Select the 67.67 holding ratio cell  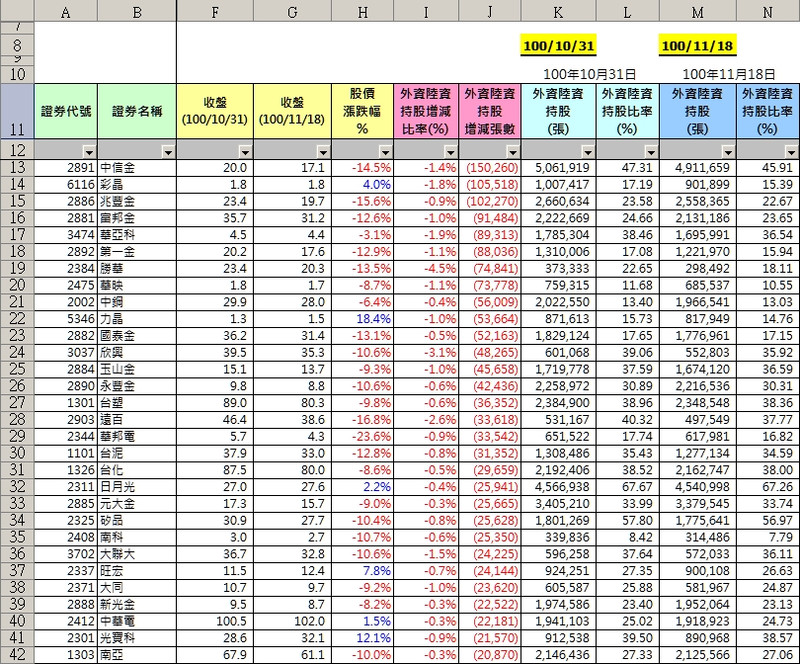click(628, 487)
